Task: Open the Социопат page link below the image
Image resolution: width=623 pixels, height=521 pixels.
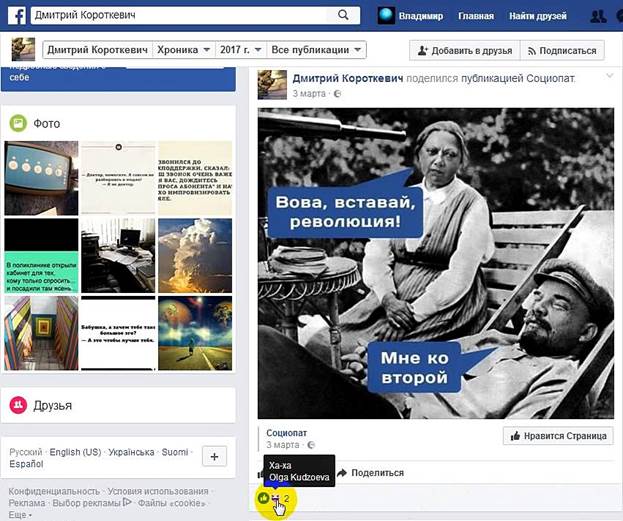Action: point(286,433)
